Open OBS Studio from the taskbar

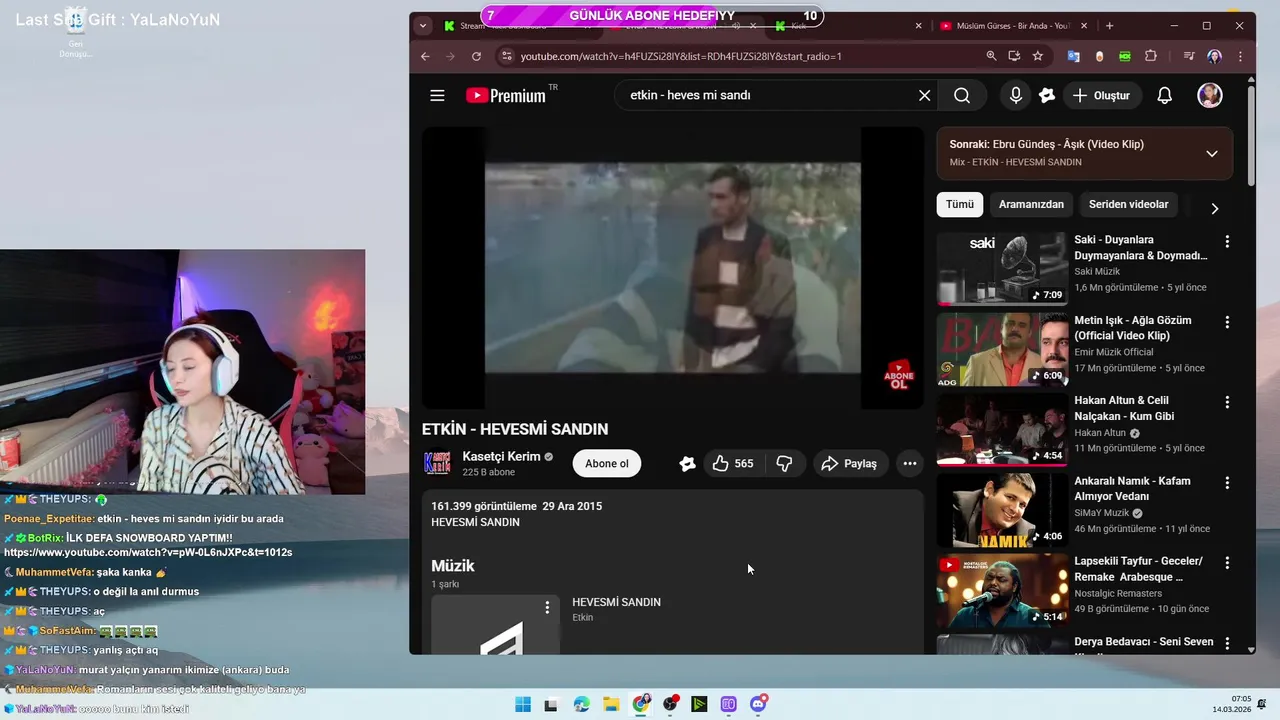[670, 704]
